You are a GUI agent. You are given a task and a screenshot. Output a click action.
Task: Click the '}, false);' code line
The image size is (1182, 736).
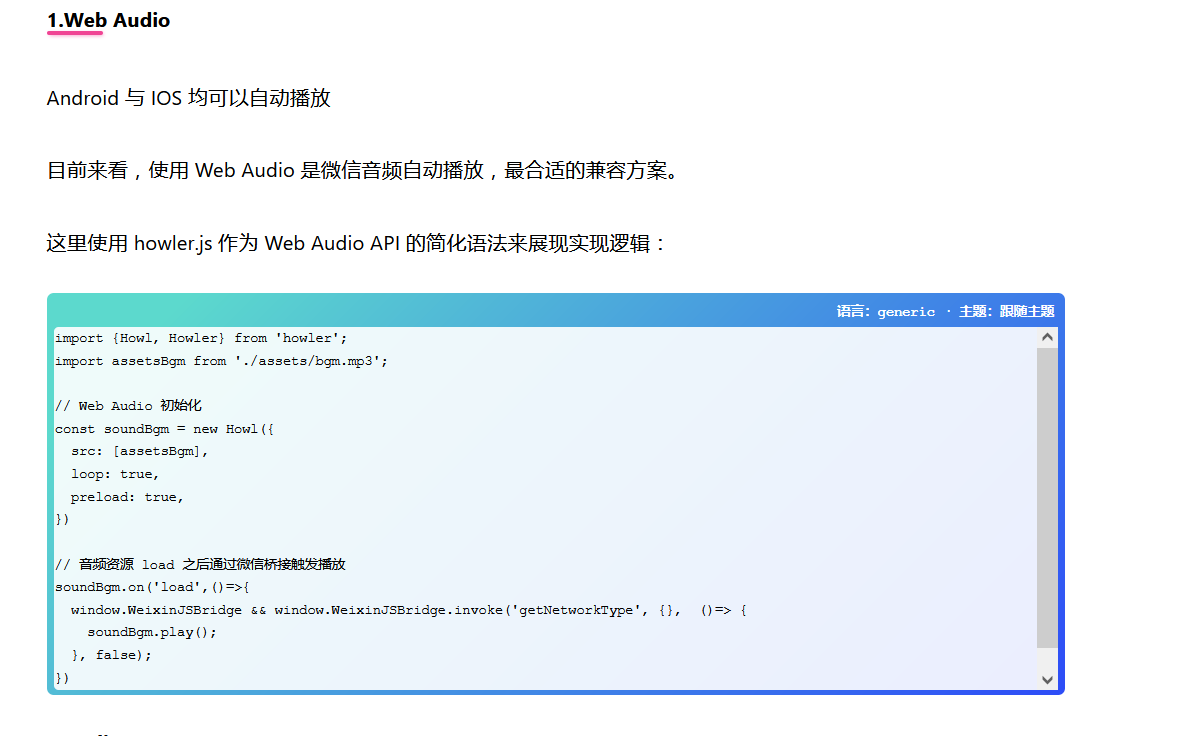point(112,655)
